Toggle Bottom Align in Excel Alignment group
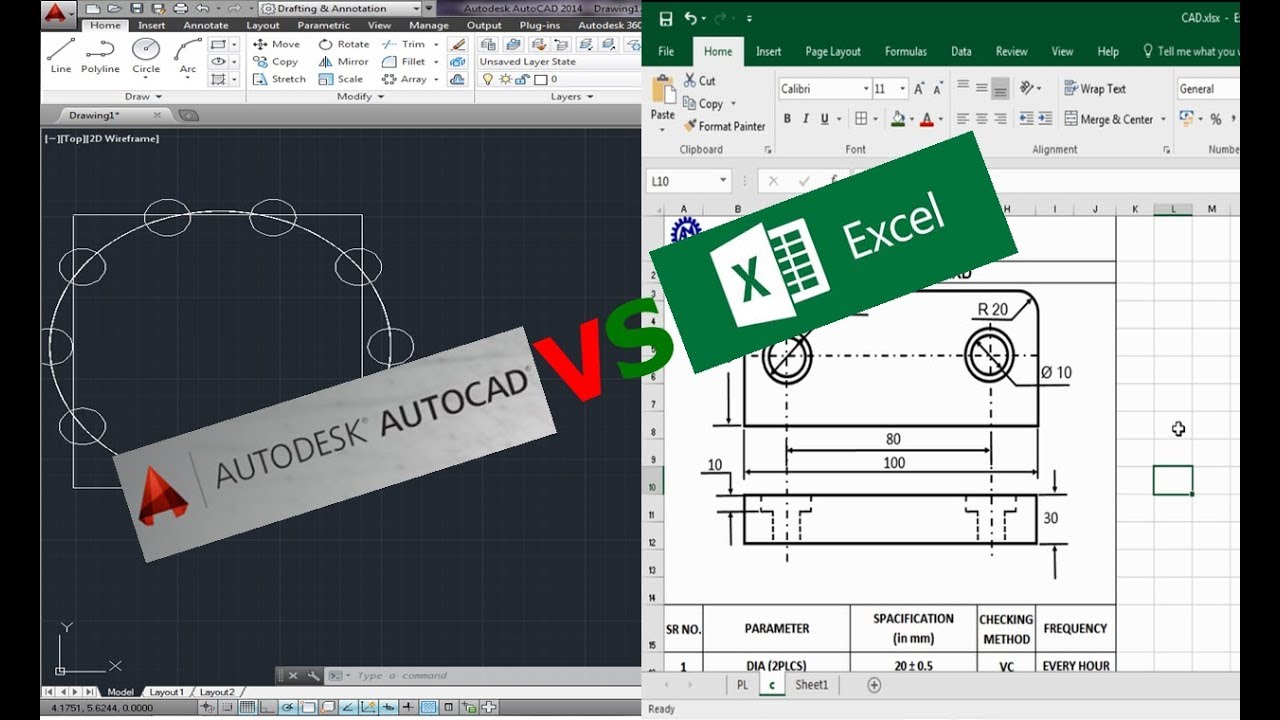Screen dimensions: 1280x720 [1001, 89]
